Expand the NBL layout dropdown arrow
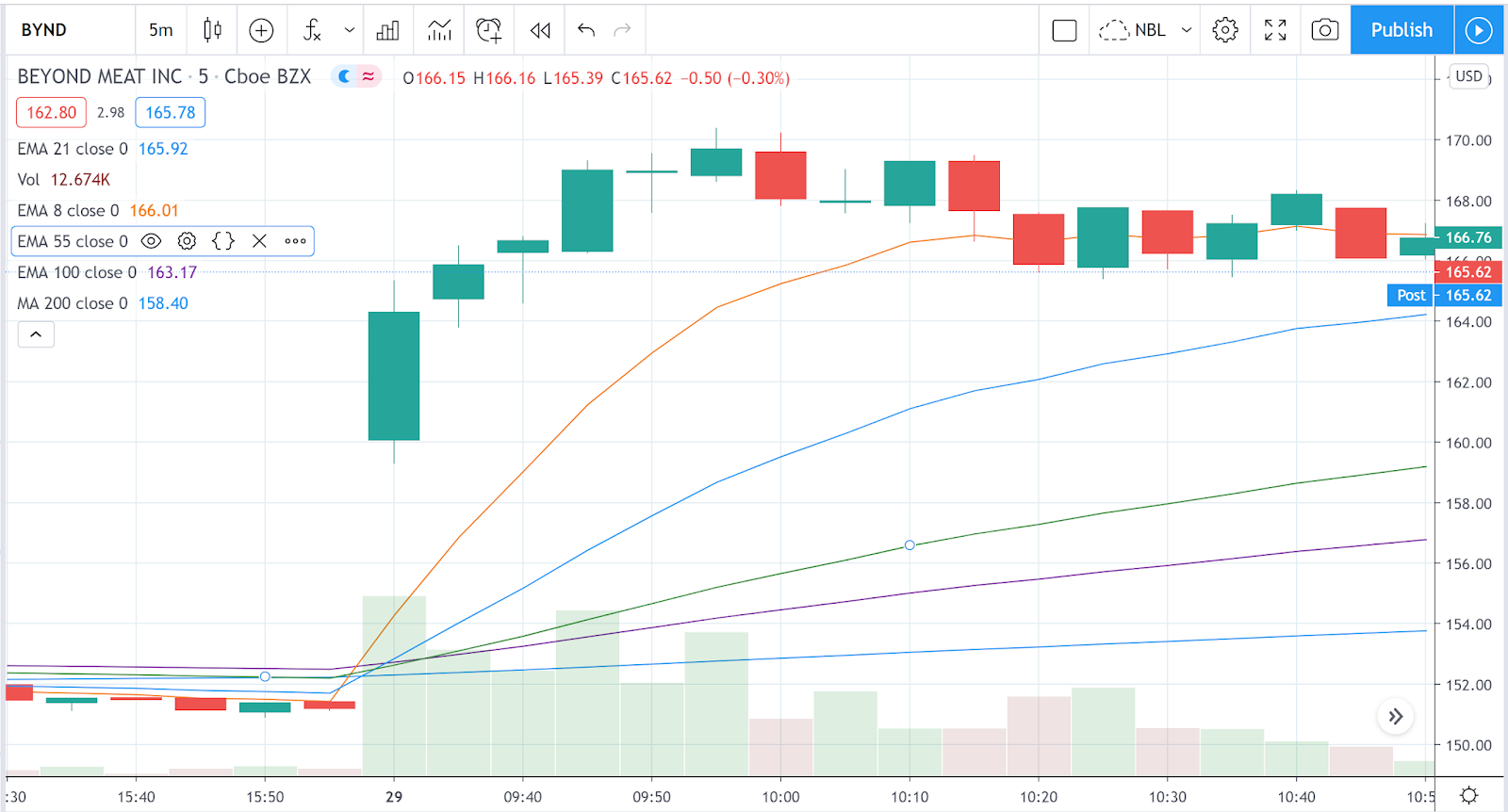This screenshot has width=1508, height=812. click(1187, 30)
